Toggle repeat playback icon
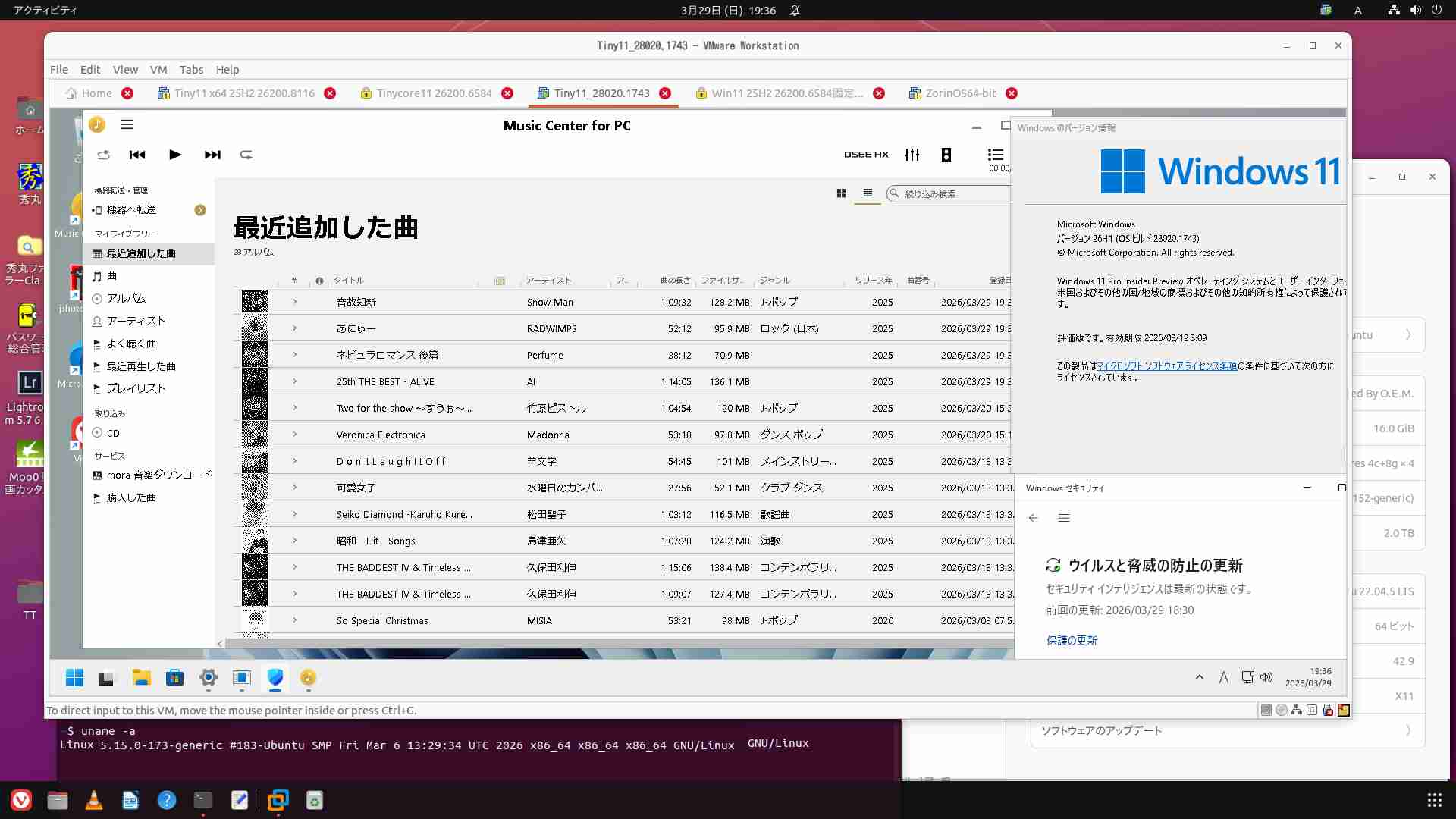Screen dimensions: 1456x819 point(246,155)
